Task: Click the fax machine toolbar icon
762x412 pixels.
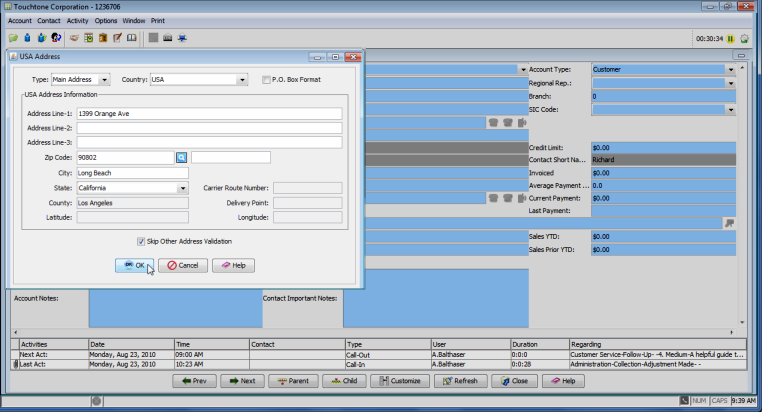Action: point(168,38)
